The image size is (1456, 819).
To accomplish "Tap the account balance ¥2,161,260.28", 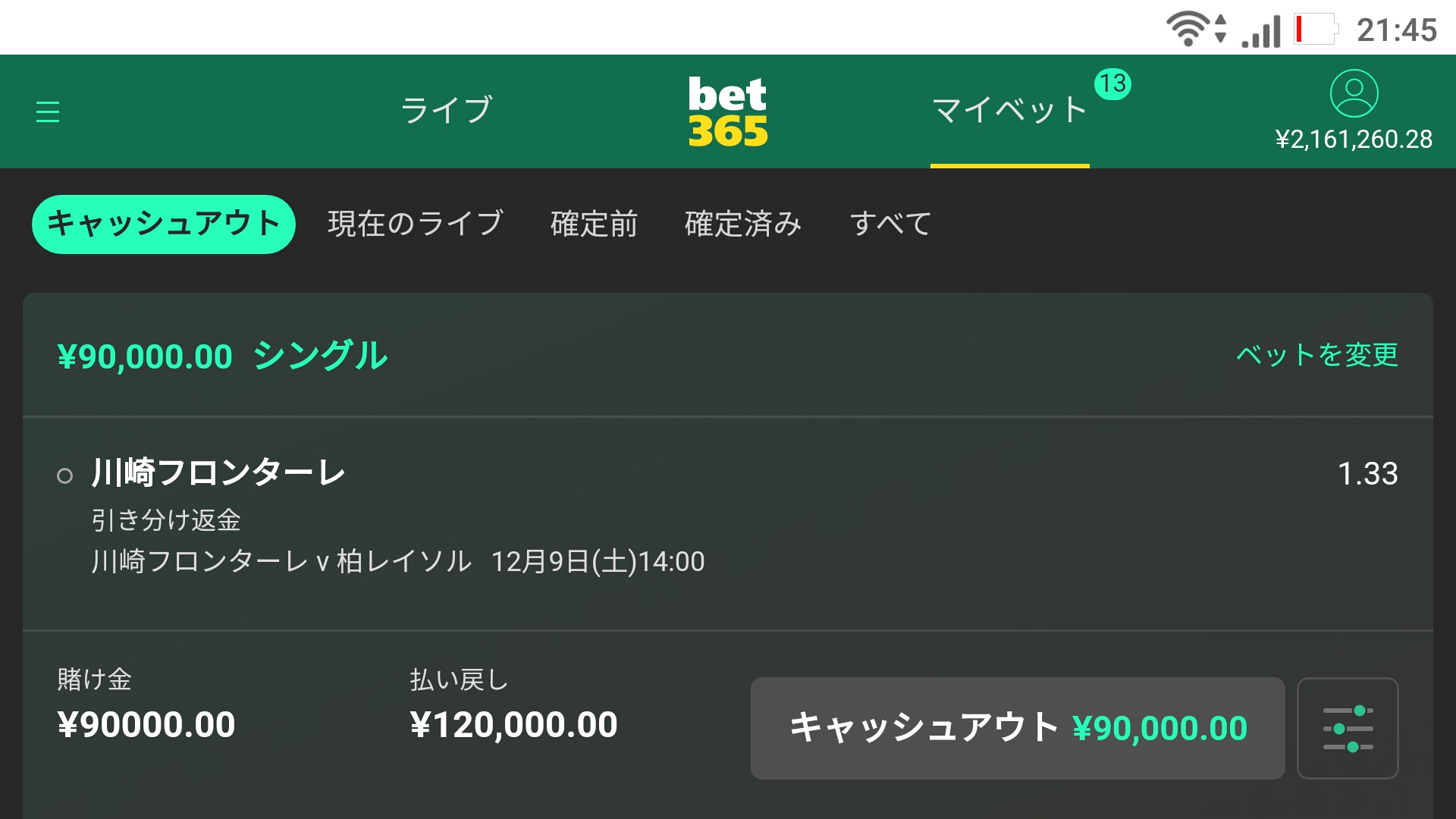I will (x=1354, y=140).
